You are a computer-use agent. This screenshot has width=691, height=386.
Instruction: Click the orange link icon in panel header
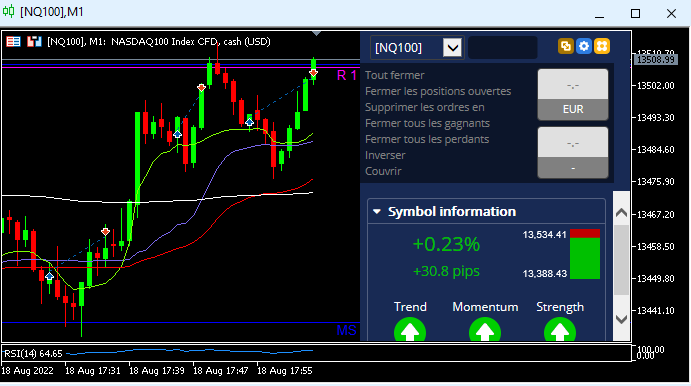565,46
